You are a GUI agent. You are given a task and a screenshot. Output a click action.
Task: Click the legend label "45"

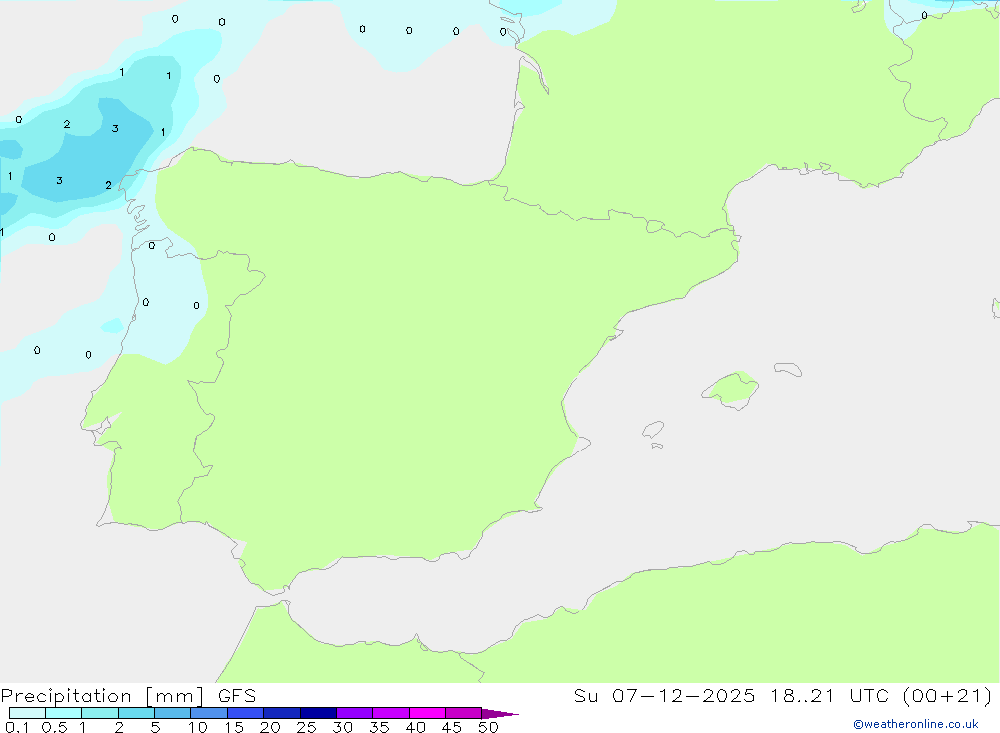tap(452, 727)
